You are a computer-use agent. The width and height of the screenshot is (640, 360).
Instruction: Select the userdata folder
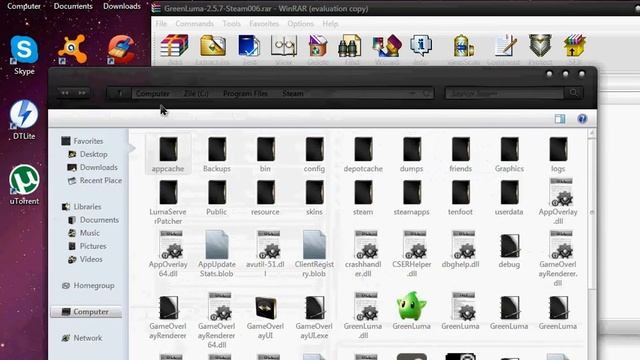point(509,198)
